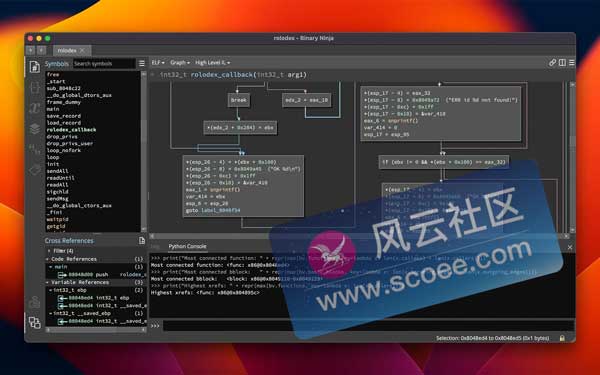Image resolution: width=600 pixels, height=375 pixels.
Task: Switch to the Log tab
Action: [x=155, y=246]
